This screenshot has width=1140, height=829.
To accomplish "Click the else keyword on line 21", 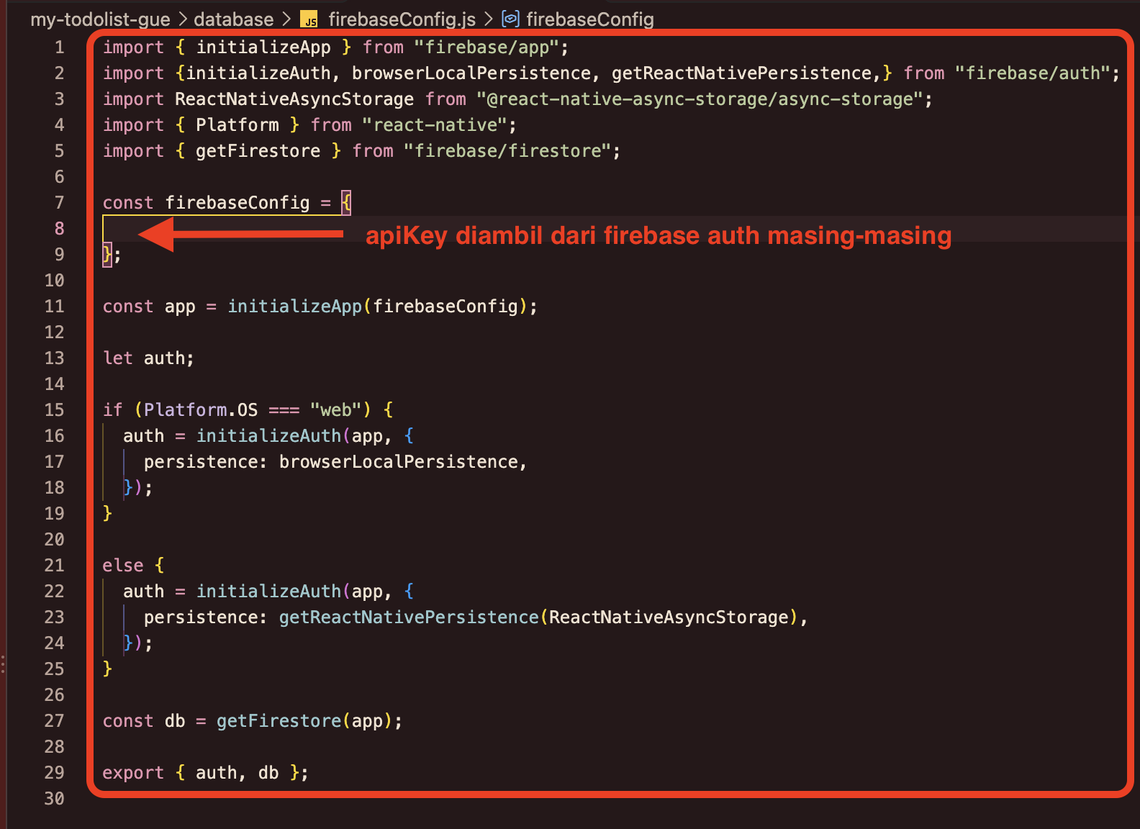I will coord(123,566).
